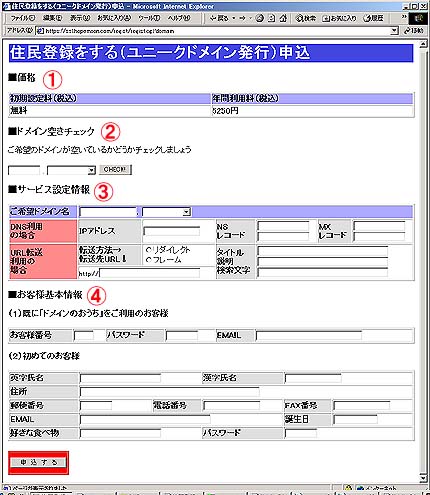The height and width of the screenshot is (495, 430).
Task: Open the ヘルプ menu
Action: [179, 18]
